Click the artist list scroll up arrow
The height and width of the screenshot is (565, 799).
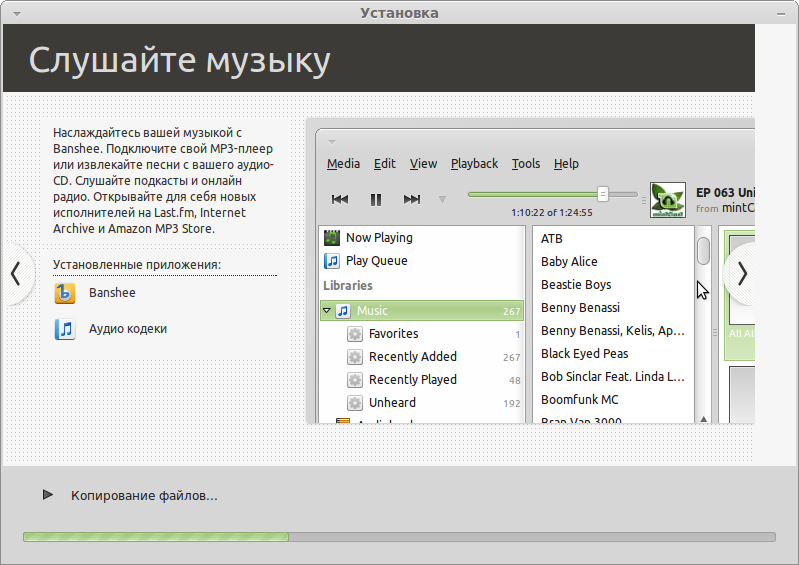pos(703,419)
